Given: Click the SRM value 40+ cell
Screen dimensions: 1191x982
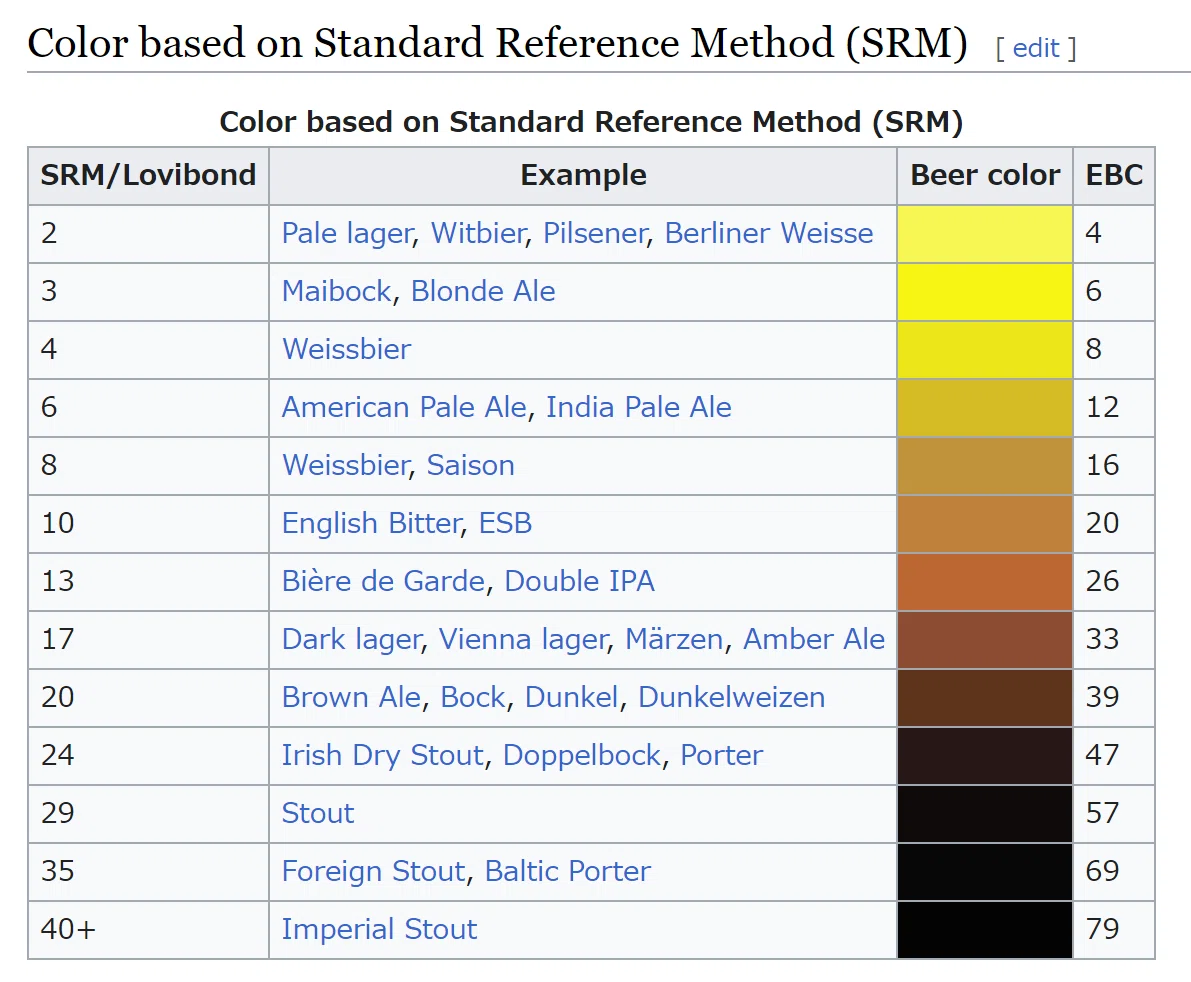Looking at the screenshot, I should click(148, 930).
